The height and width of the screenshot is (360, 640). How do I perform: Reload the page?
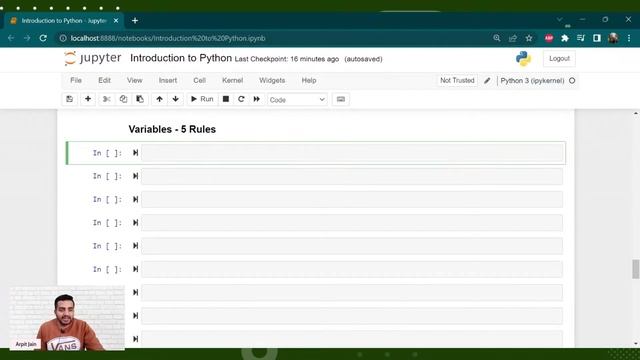pos(43,38)
